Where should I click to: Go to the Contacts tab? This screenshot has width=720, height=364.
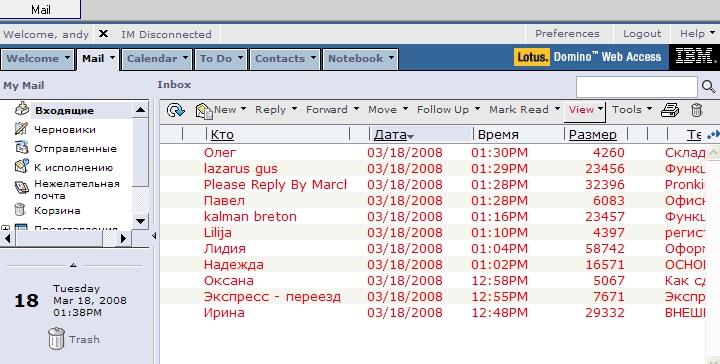(285, 59)
